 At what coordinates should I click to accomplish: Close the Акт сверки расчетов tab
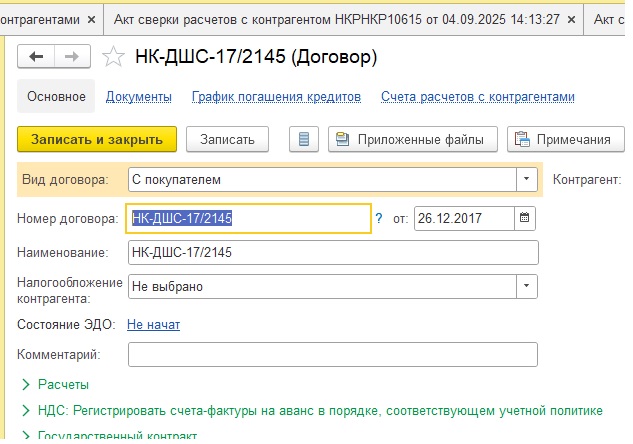[571, 19]
